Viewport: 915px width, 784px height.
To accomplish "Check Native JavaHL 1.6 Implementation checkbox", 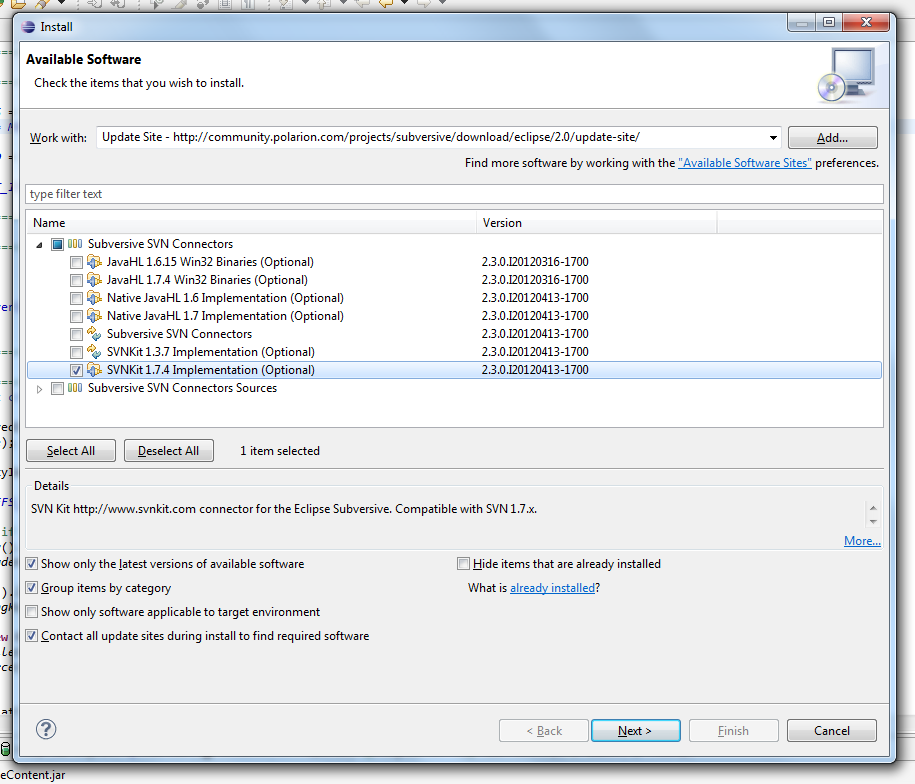I will click(x=76, y=299).
